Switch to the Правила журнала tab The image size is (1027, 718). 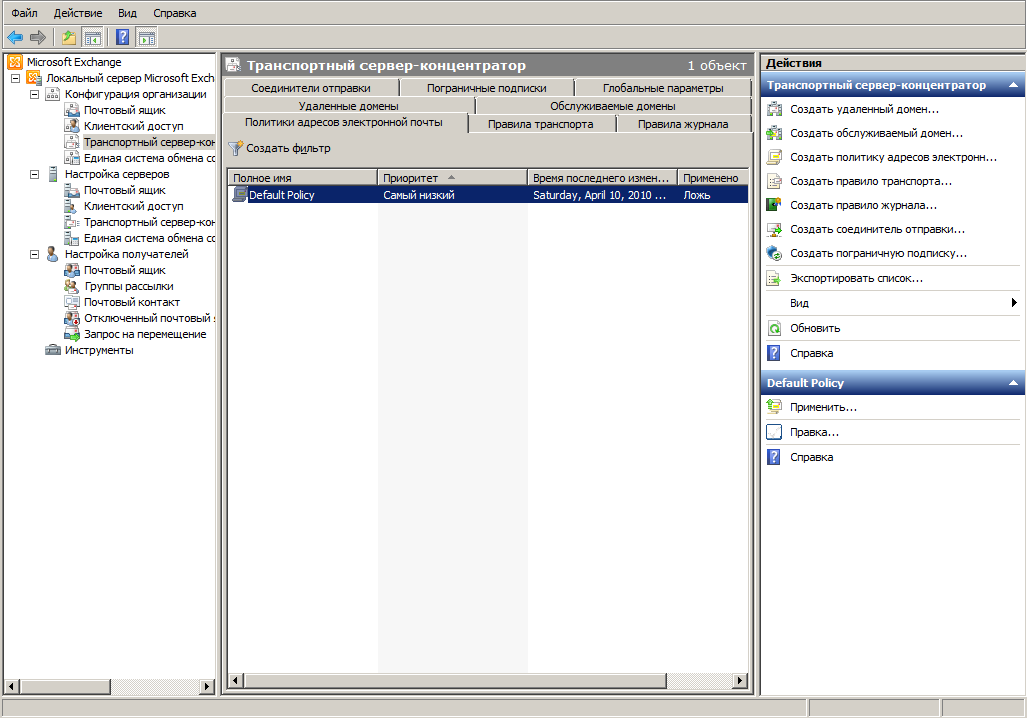[x=683, y=124]
